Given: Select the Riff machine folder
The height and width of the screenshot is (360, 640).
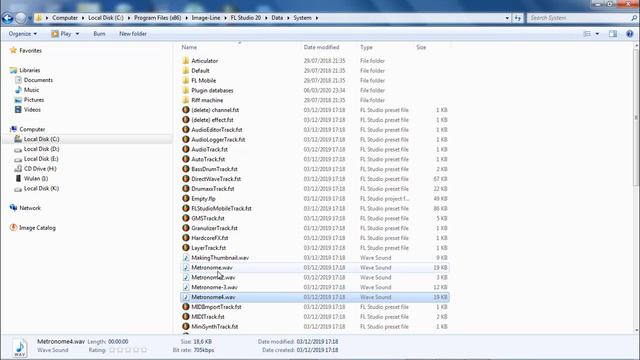Looking at the screenshot, I should point(207,100).
